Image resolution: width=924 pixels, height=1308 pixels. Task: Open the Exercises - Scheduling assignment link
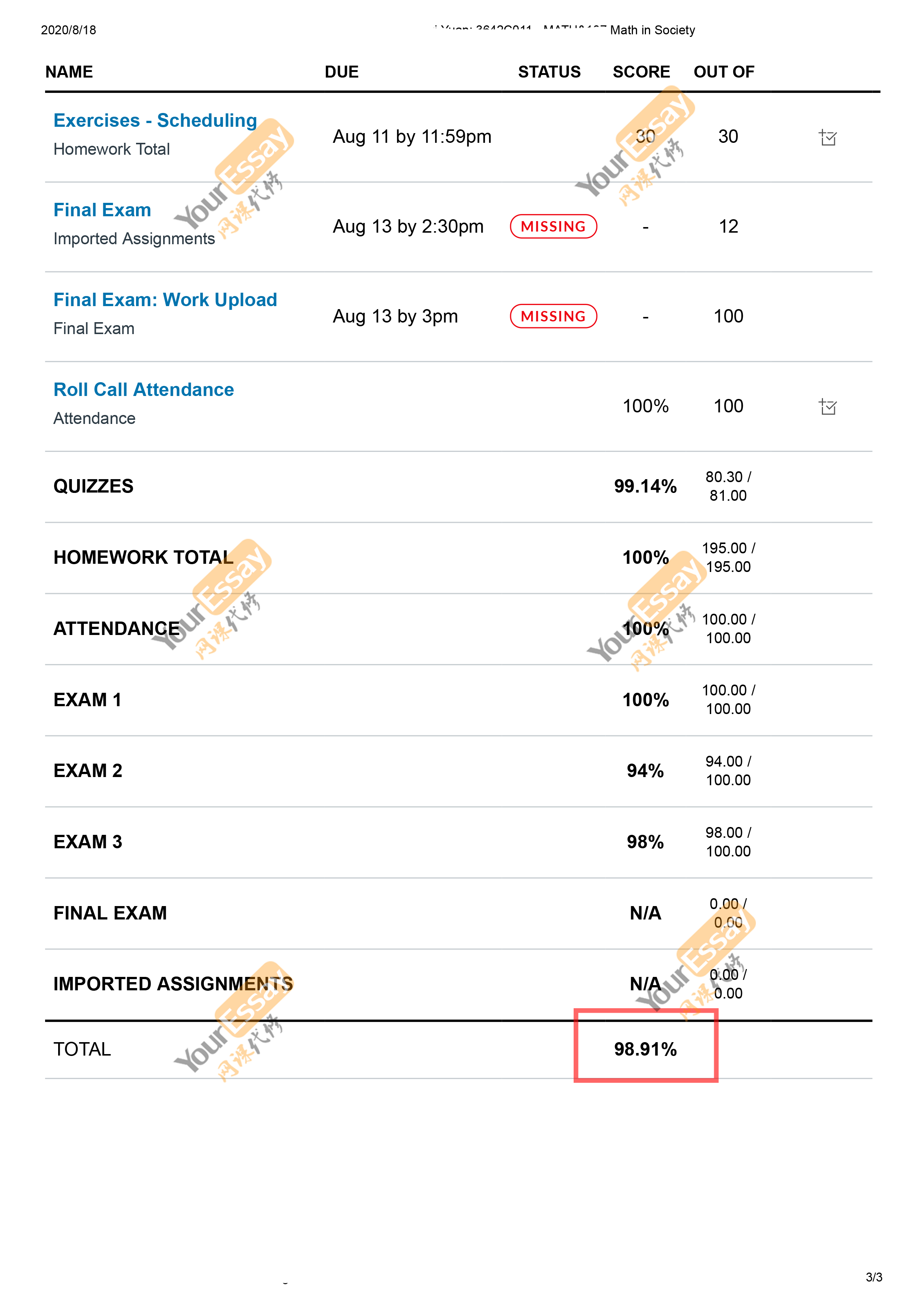(155, 120)
